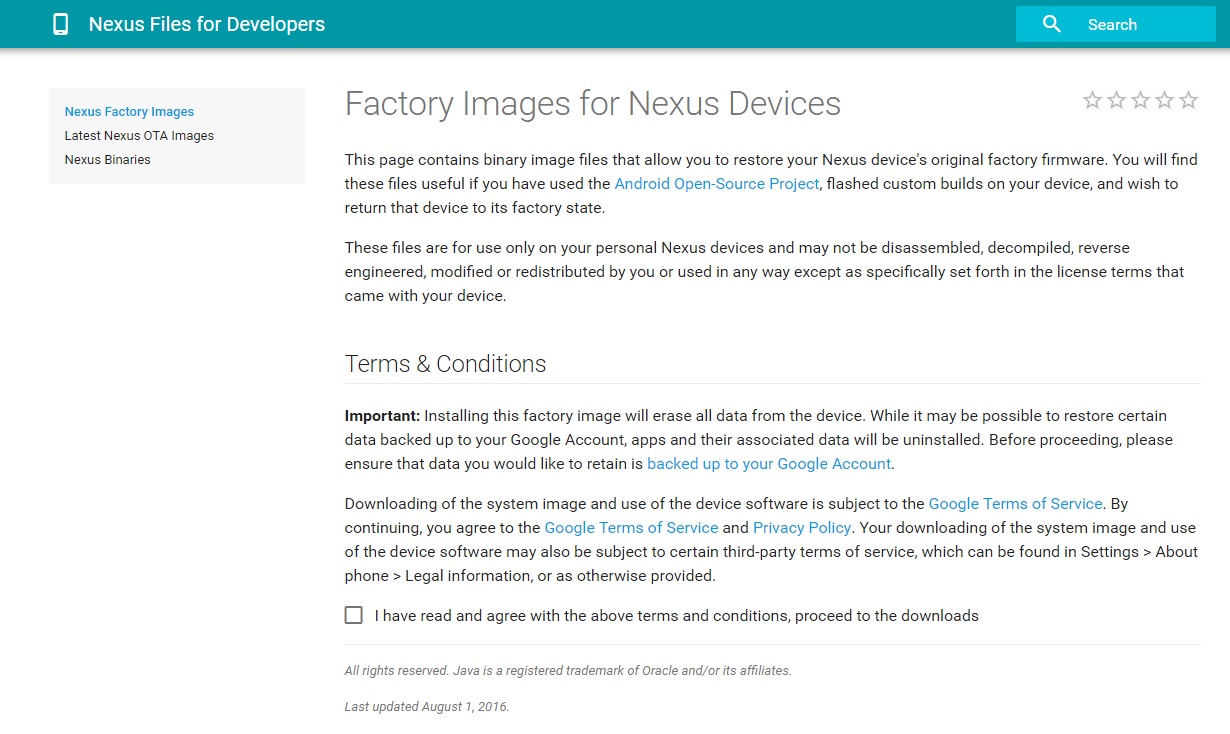Click first Google Terms of Service link

[1015, 504]
